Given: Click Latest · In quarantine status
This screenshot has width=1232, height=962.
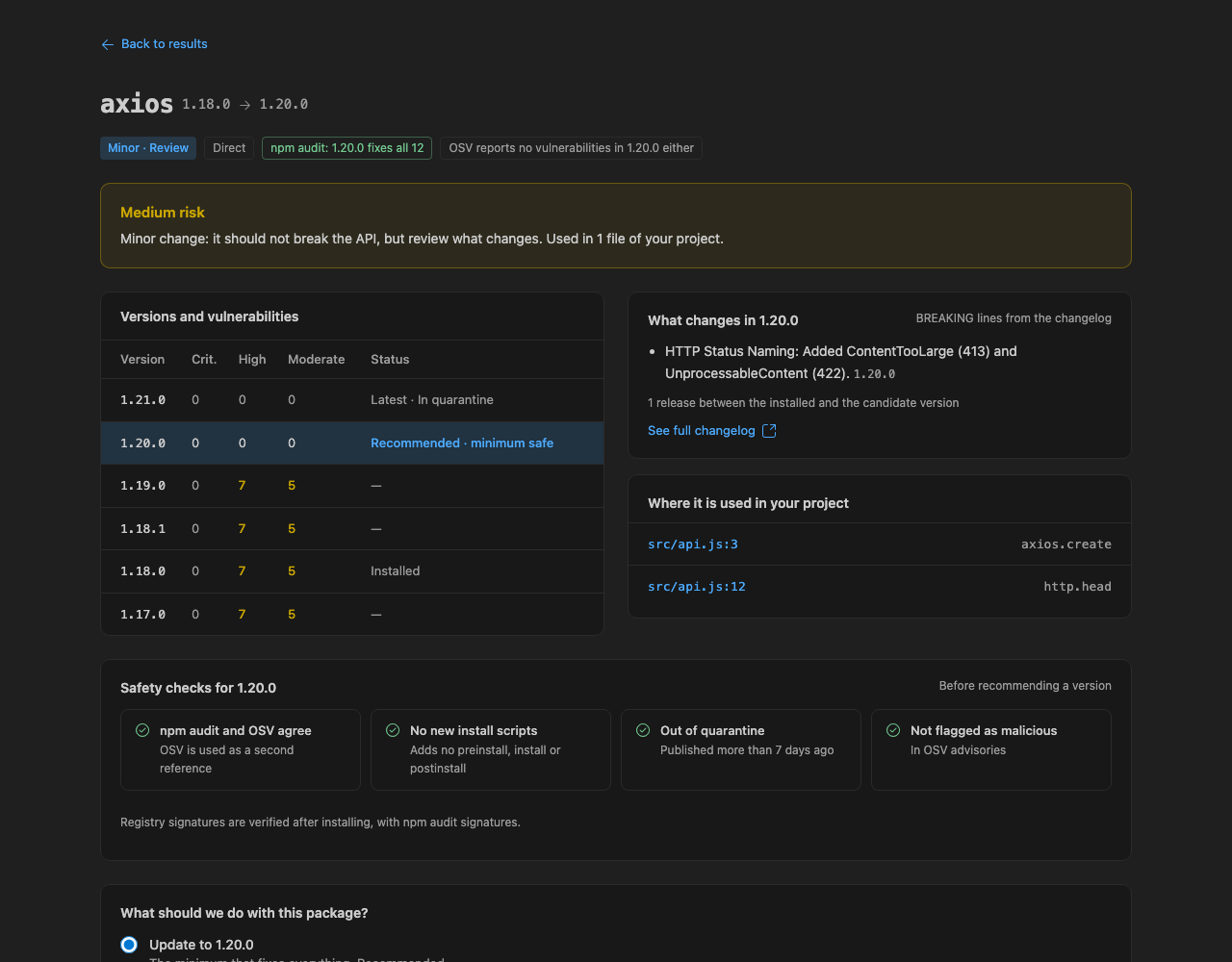Looking at the screenshot, I should pos(432,400).
